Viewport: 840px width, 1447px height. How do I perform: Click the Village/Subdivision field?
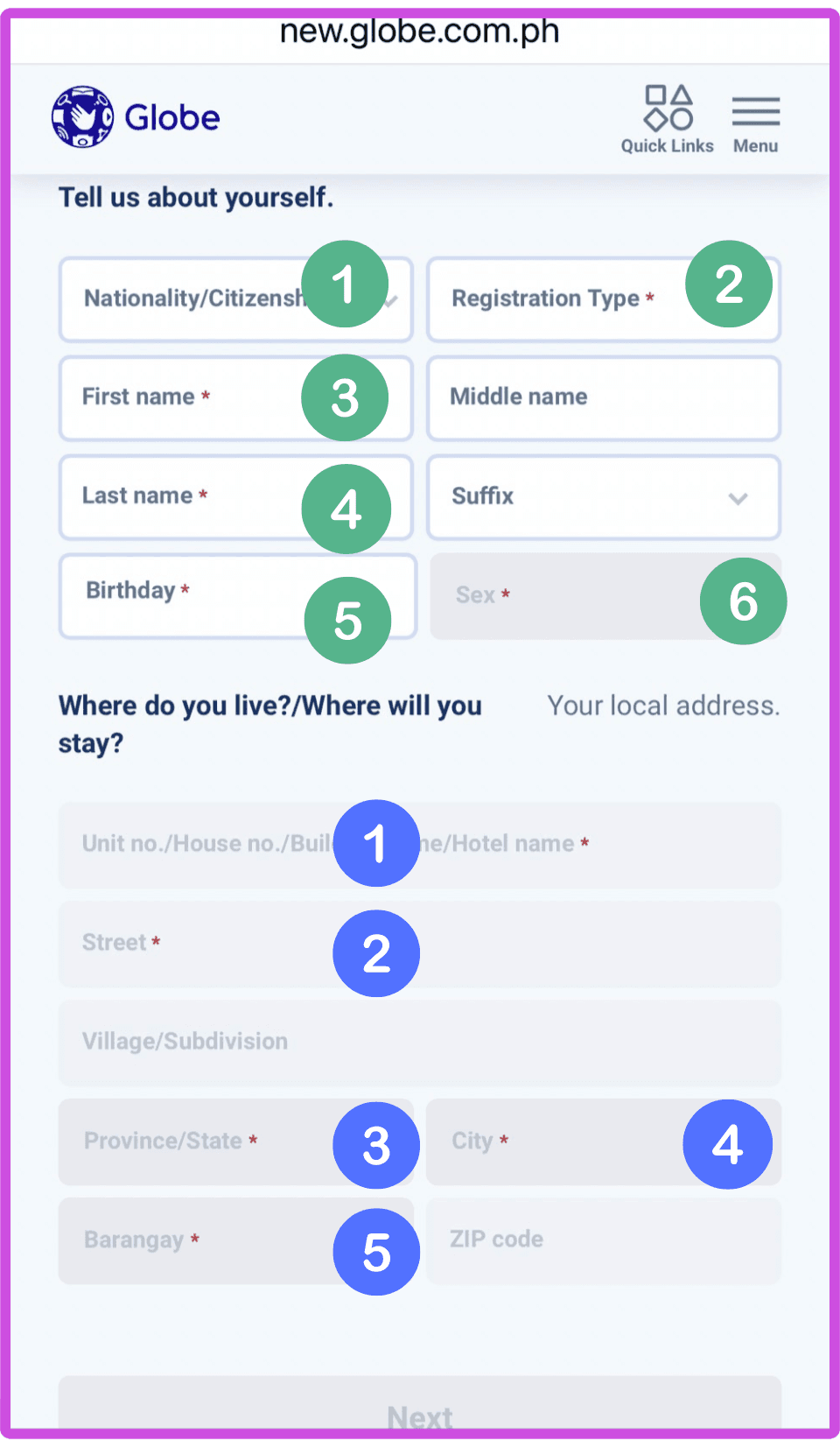(x=419, y=1043)
